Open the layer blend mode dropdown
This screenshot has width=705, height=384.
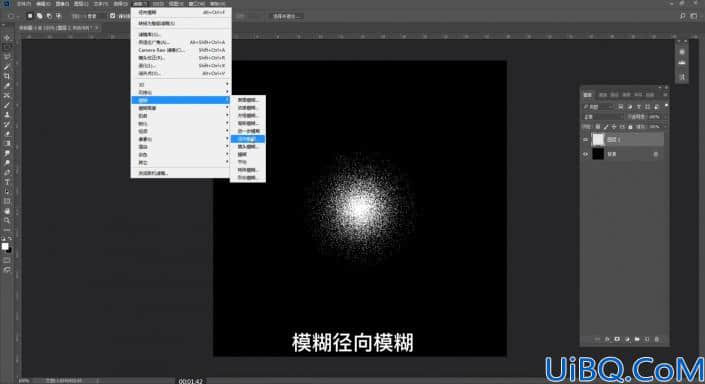point(603,117)
